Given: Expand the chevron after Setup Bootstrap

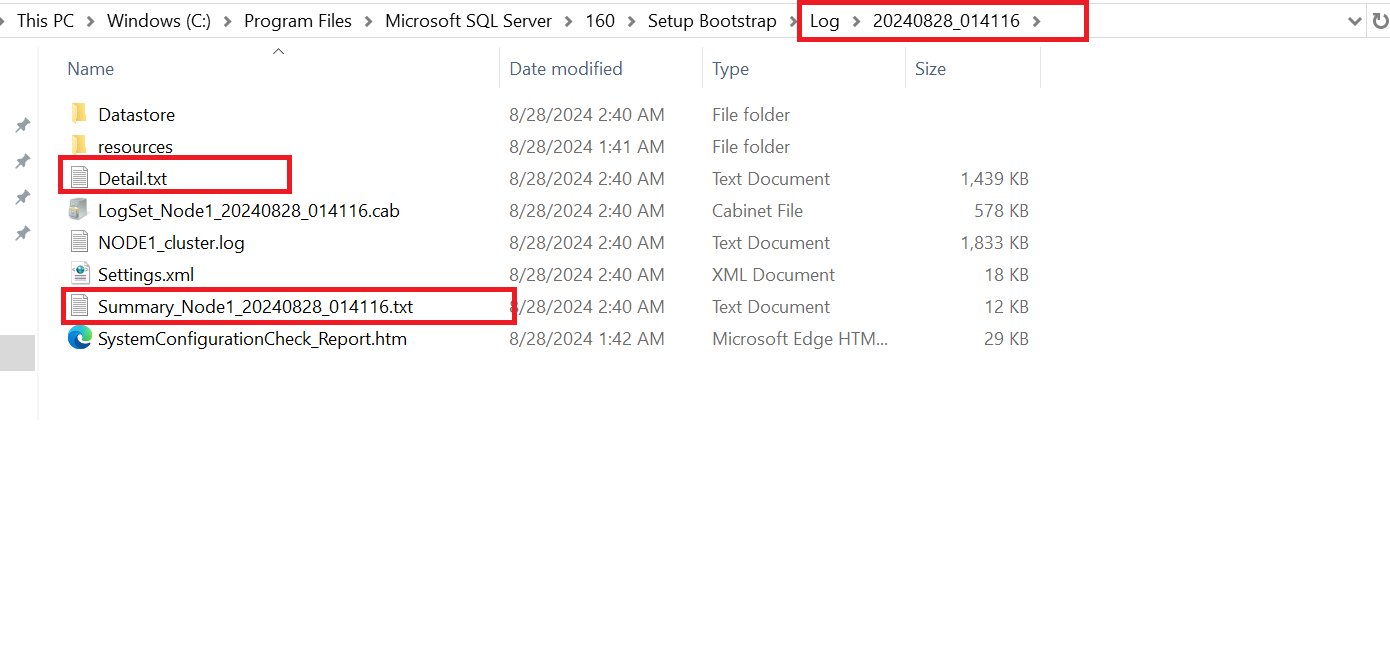Looking at the screenshot, I should coord(792,20).
